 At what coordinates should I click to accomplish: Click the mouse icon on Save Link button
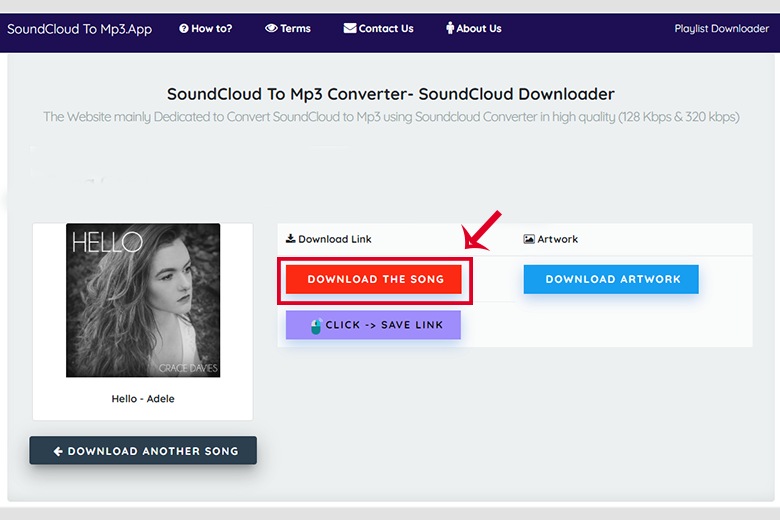coord(316,326)
